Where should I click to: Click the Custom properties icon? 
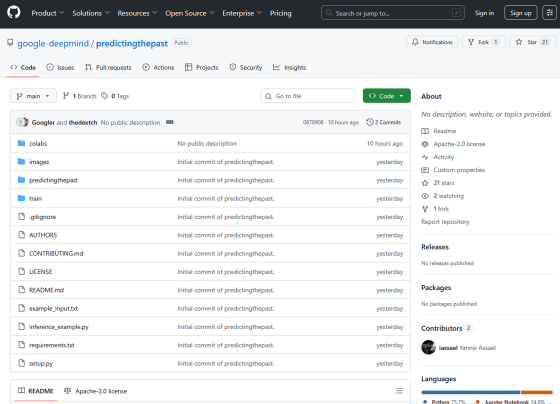point(425,170)
